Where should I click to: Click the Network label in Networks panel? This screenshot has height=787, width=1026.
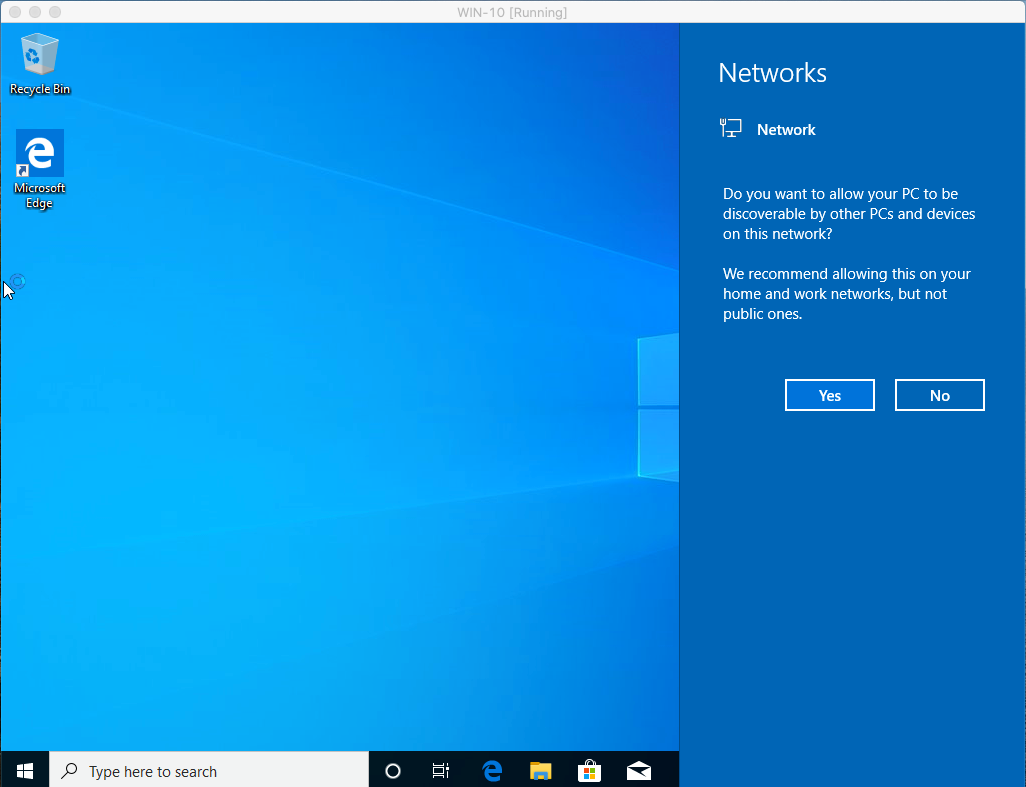pos(786,130)
